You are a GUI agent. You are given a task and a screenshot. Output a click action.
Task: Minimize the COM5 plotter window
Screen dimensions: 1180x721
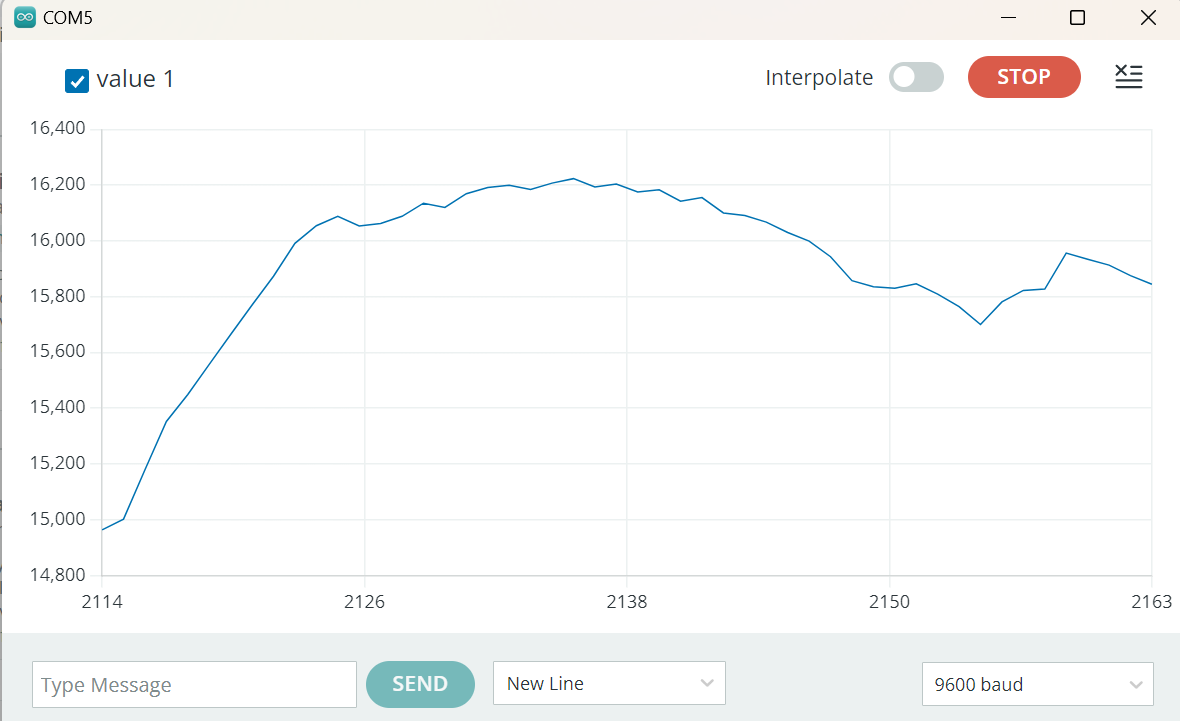(x=1011, y=18)
